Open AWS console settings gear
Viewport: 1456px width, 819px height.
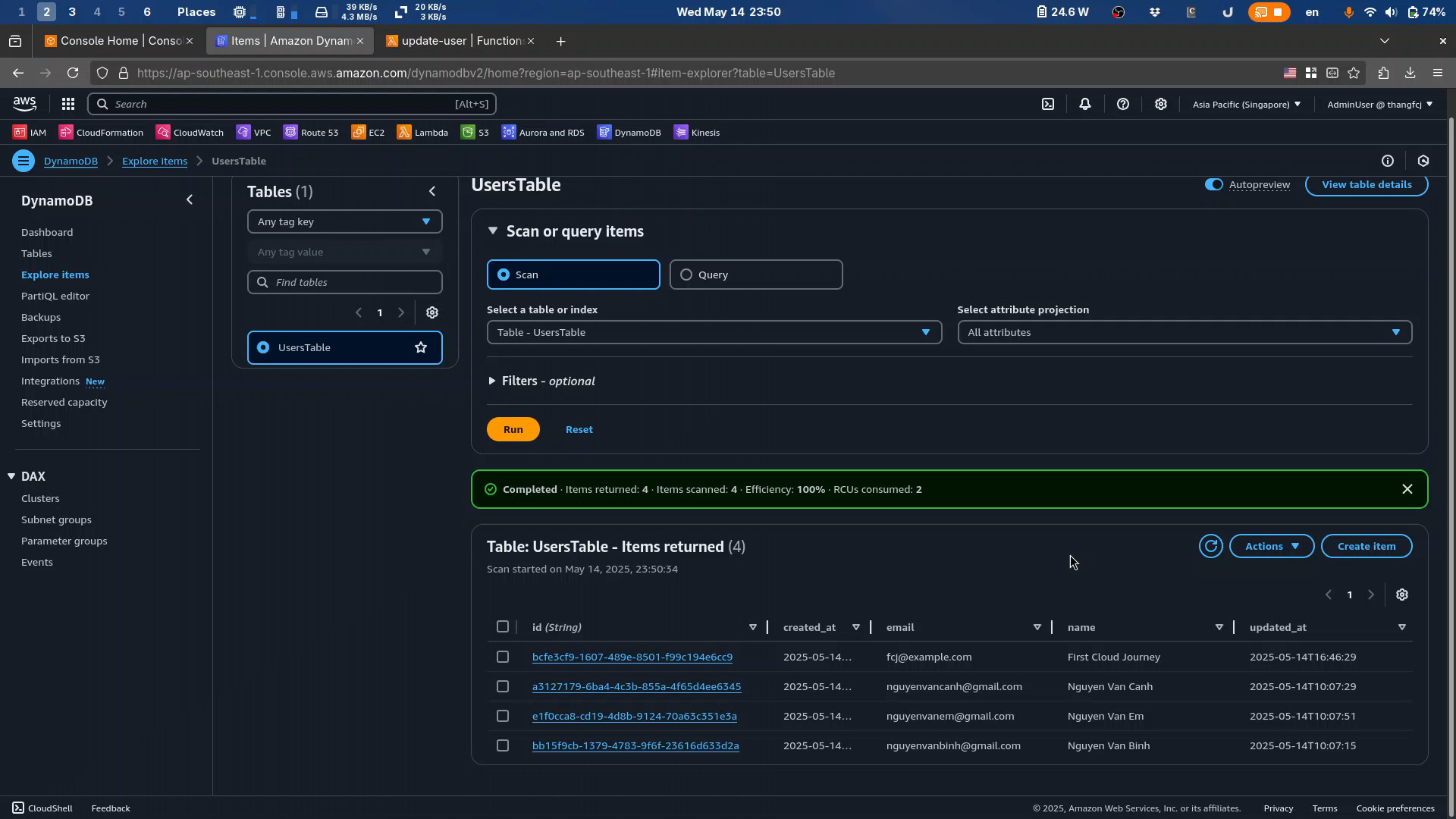click(x=1161, y=104)
